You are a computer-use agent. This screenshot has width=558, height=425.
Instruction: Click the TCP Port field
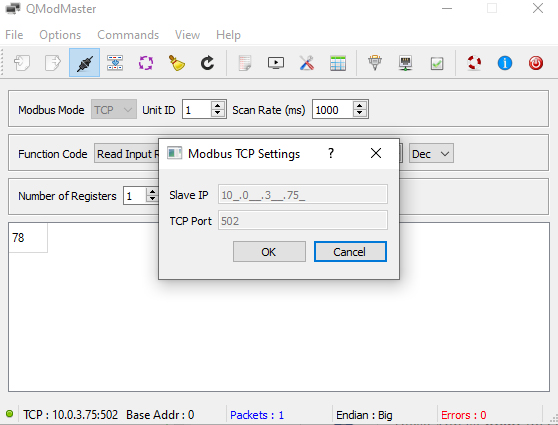click(303, 220)
